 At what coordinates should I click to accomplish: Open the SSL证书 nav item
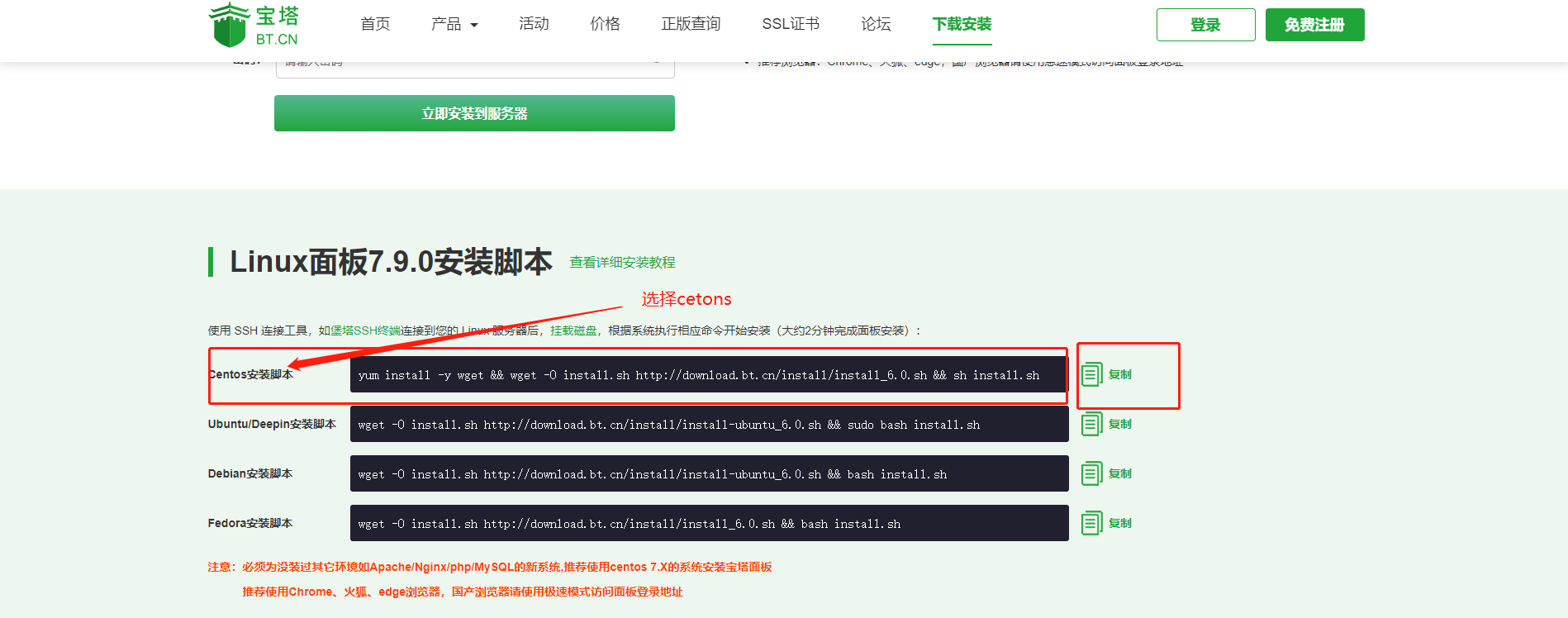coord(791,24)
